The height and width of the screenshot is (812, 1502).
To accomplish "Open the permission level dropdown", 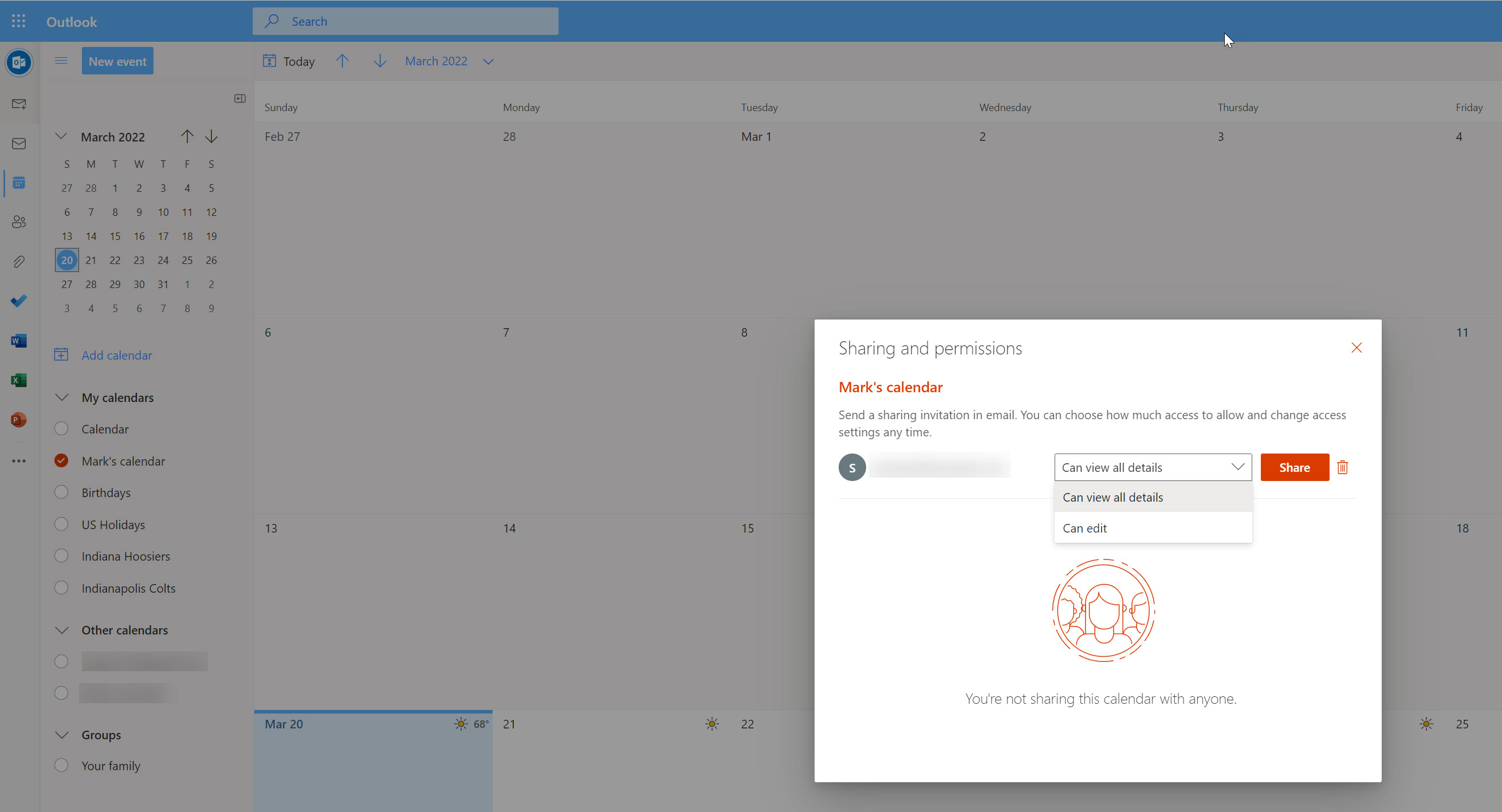I will [1152, 467].
